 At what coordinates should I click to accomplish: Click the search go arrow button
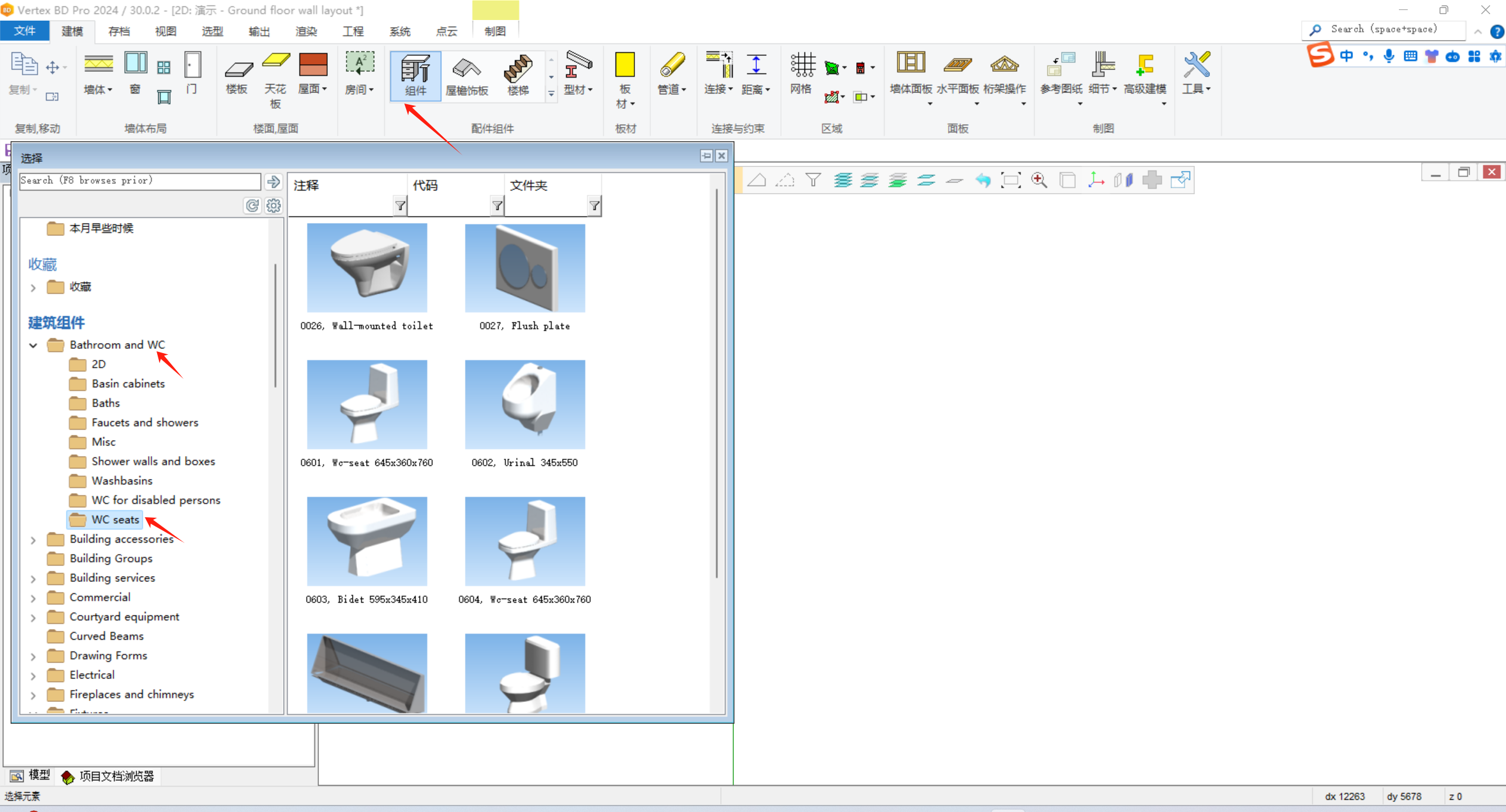pos(274,181)
